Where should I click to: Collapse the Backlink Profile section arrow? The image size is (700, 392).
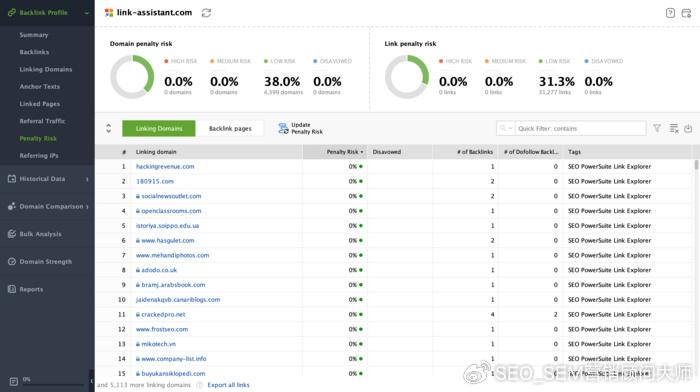coord(87,13)
